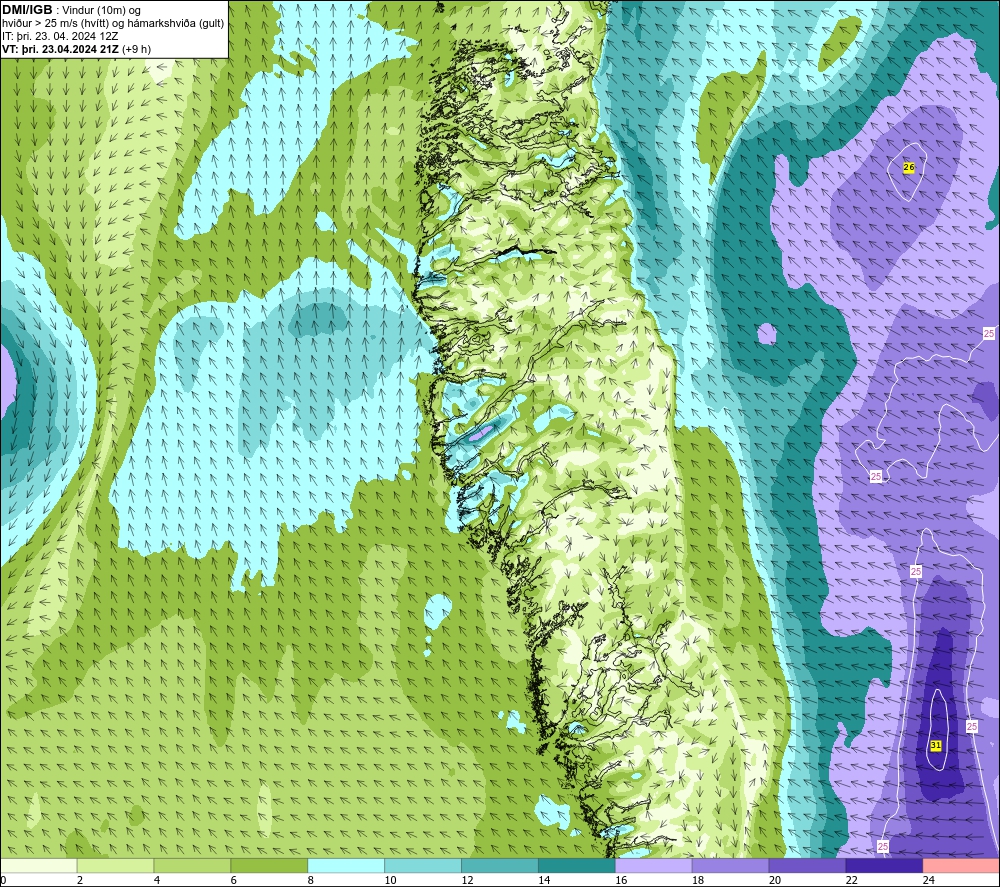Screen dimensions: 1000x887
Task: Click the legend scale value '20'
Action: pos(774,880)
